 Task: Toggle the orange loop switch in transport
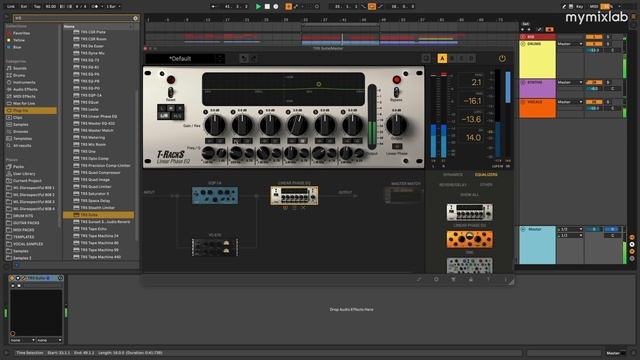click(371, 7)
